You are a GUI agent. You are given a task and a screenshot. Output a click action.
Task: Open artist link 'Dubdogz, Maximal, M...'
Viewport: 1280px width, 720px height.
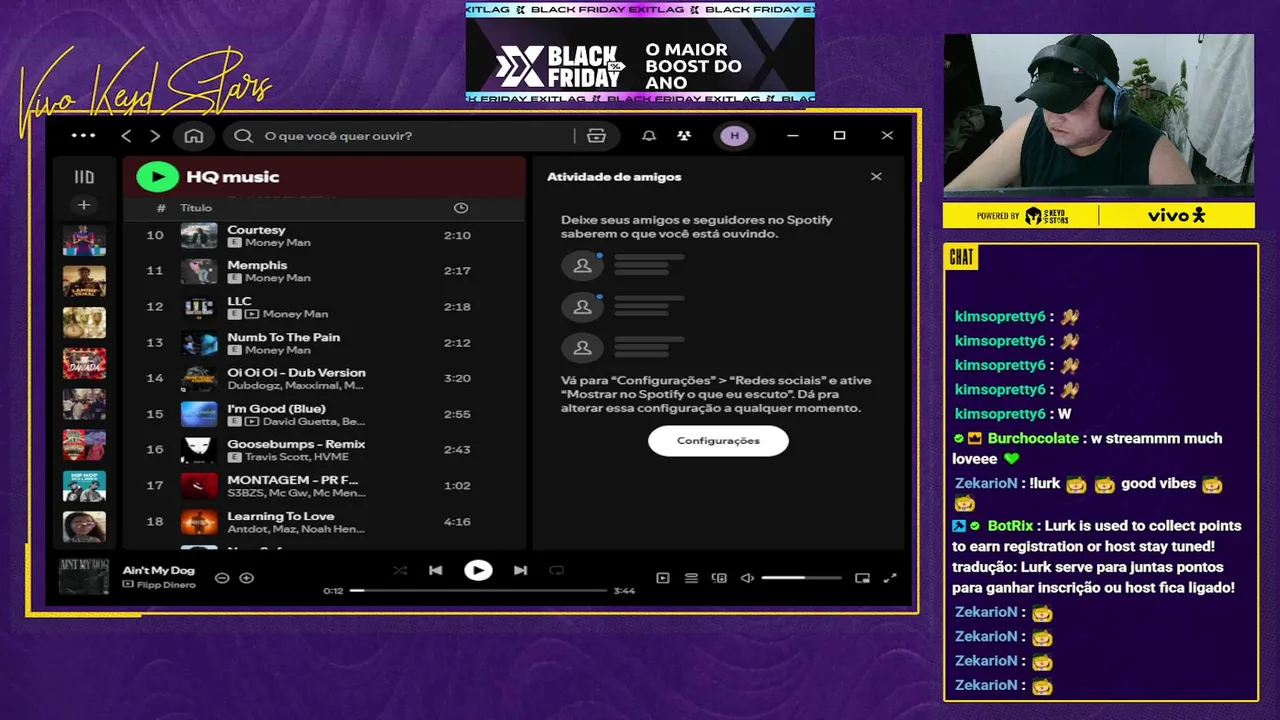tap(295, 385)
